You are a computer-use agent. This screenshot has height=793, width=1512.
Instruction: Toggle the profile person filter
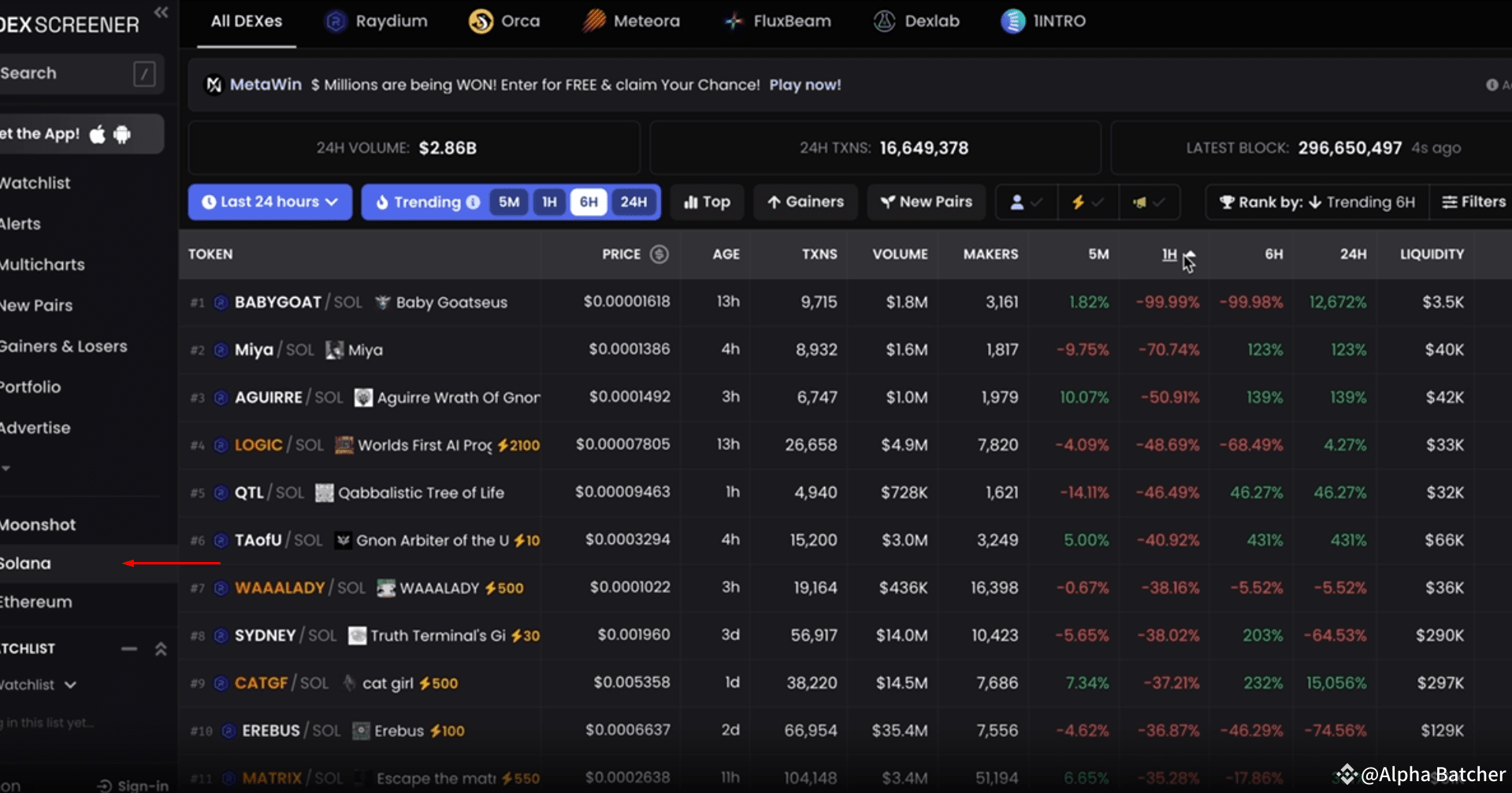pos(1026,203)
